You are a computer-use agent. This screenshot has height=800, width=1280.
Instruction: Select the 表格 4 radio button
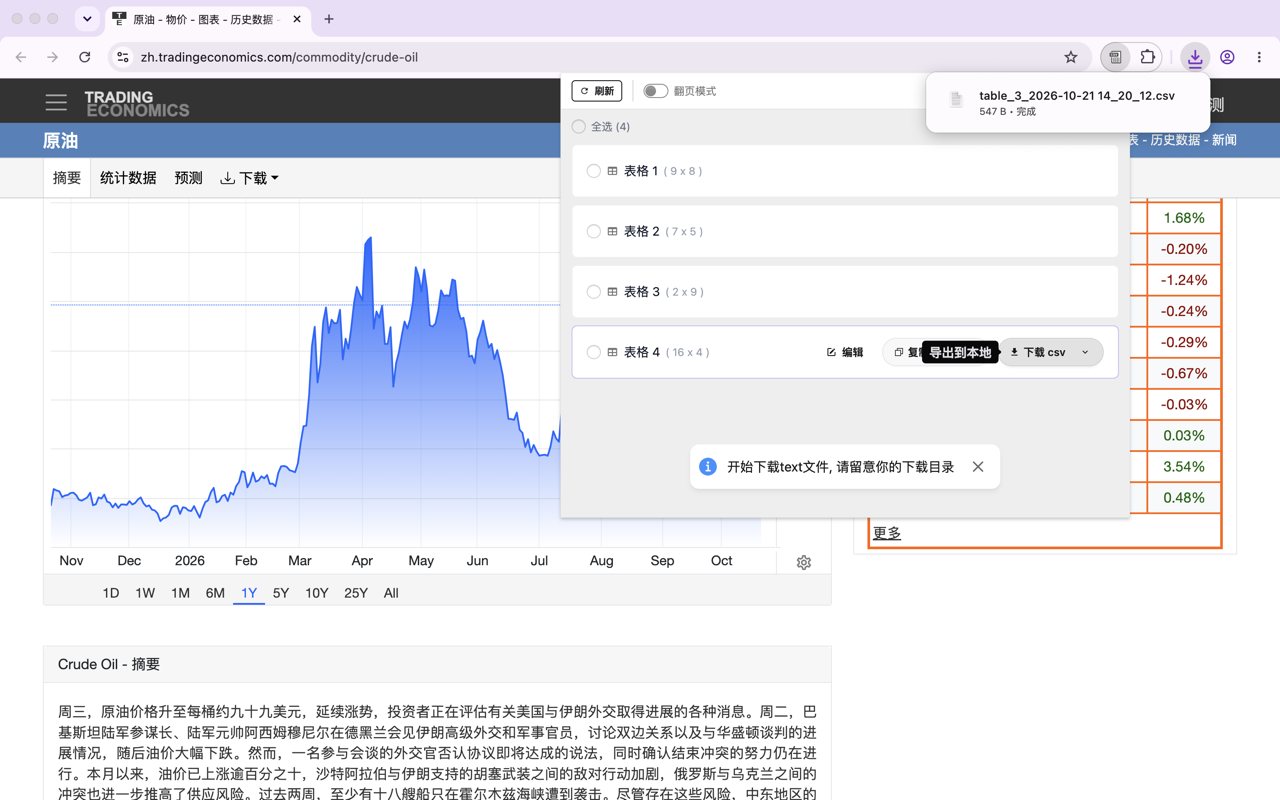(594, 352)
